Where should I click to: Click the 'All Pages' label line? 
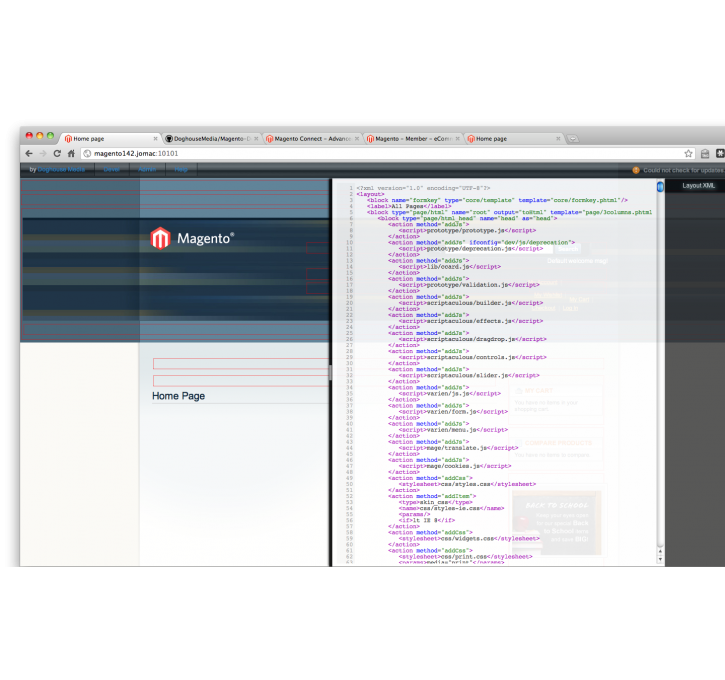tap(409, 206)
